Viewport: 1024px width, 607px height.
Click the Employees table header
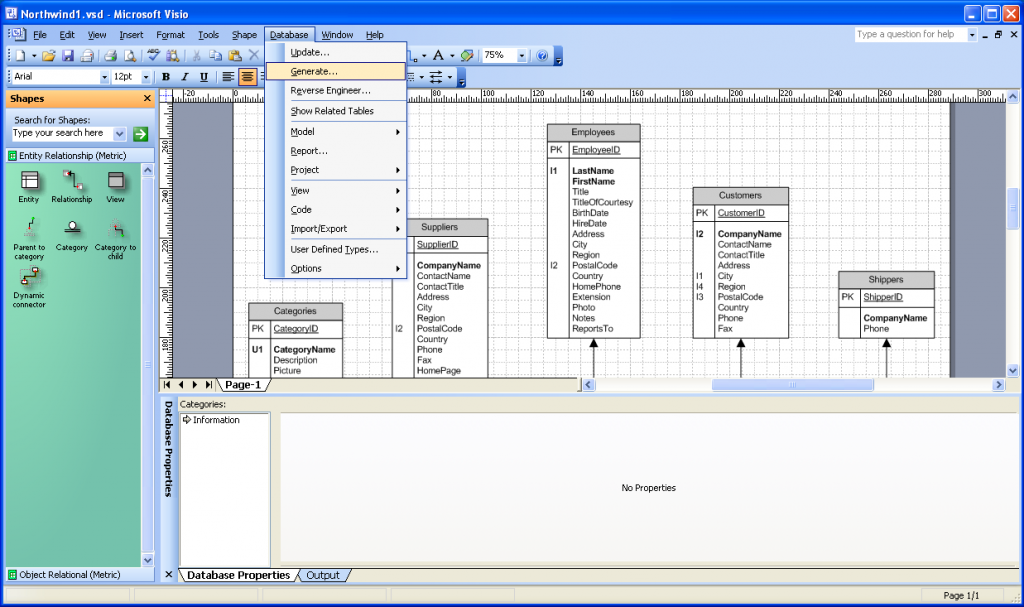pyautogui.click(x=594, y=133)
